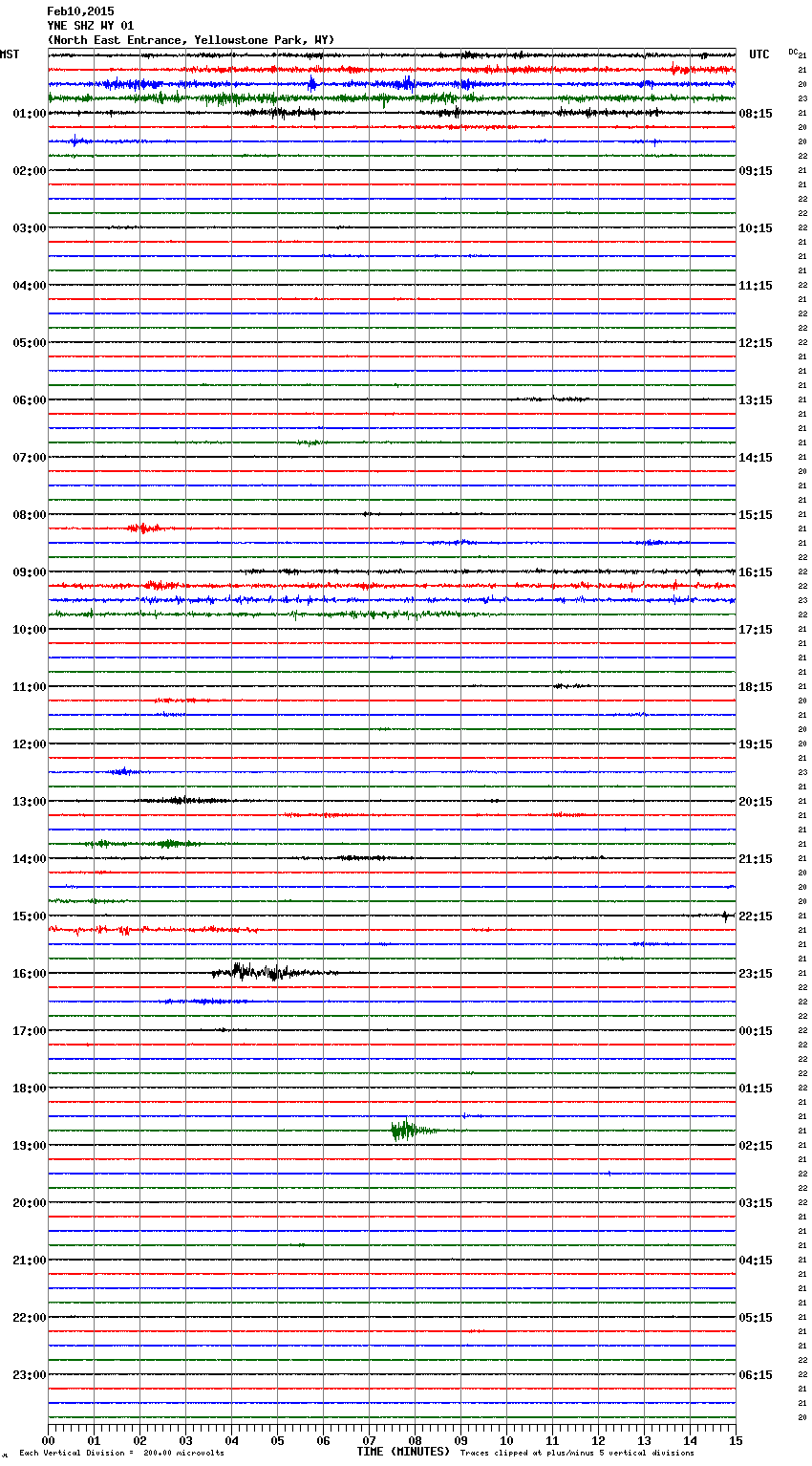Click the 22:15 UTC time label
Viewport: 812px width, 1466px height.
[x=756, y=916]
